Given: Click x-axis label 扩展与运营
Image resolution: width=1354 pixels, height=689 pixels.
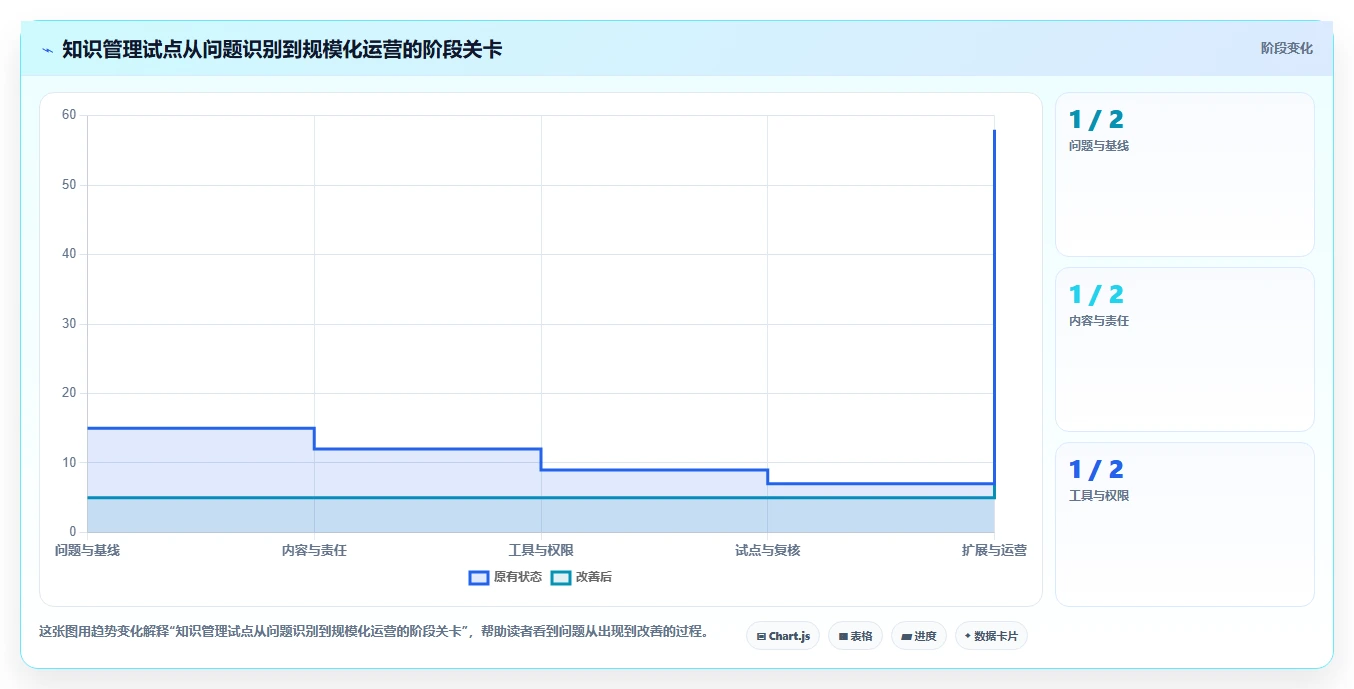Looking at the screenshot, I should point(994,550).
